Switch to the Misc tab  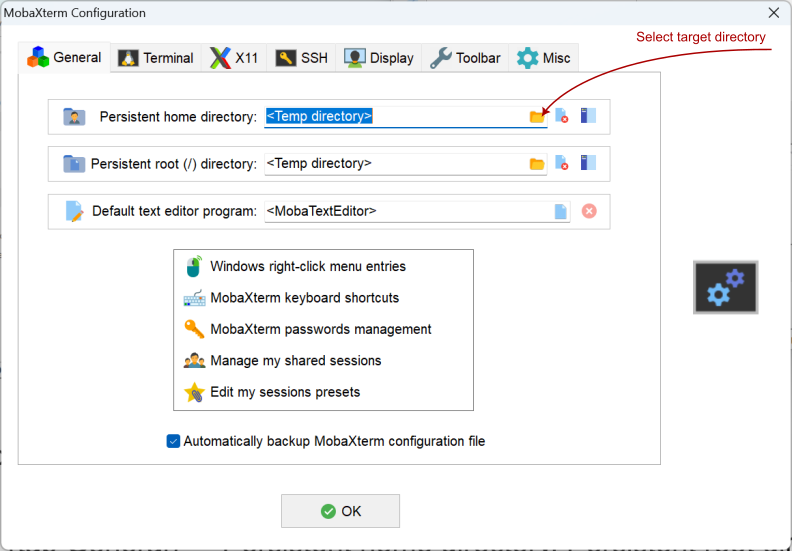(543, 58)
